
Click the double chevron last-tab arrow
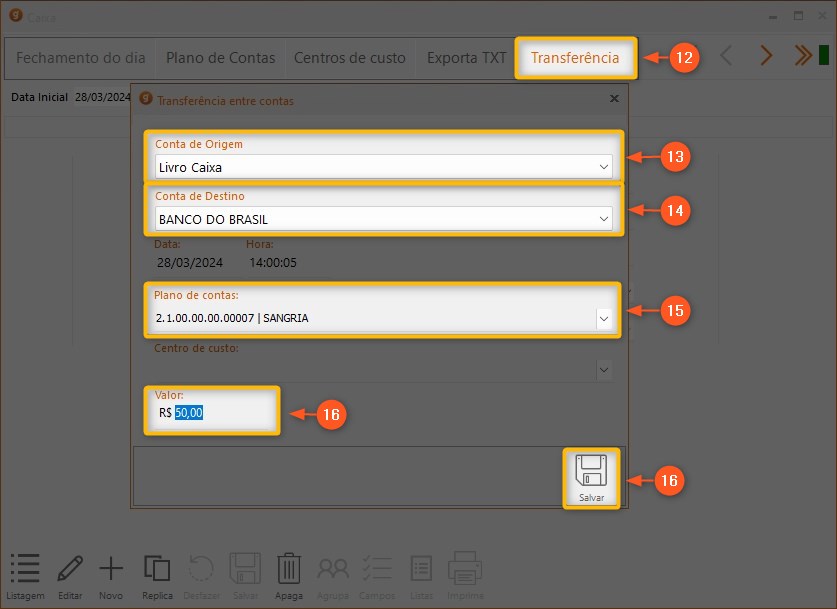802,56
